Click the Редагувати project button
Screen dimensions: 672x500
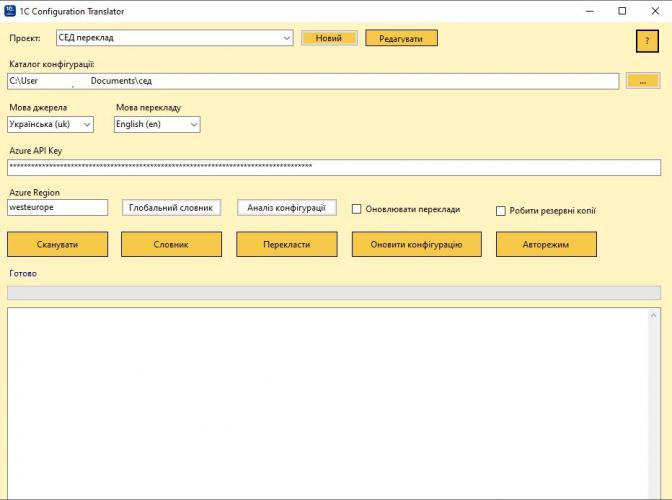click(402, 38)
